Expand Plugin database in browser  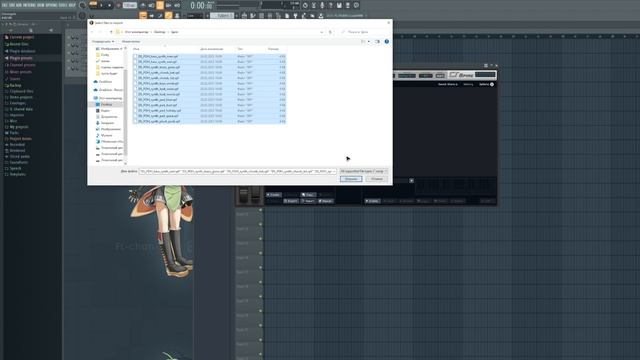tap(22, 51)
